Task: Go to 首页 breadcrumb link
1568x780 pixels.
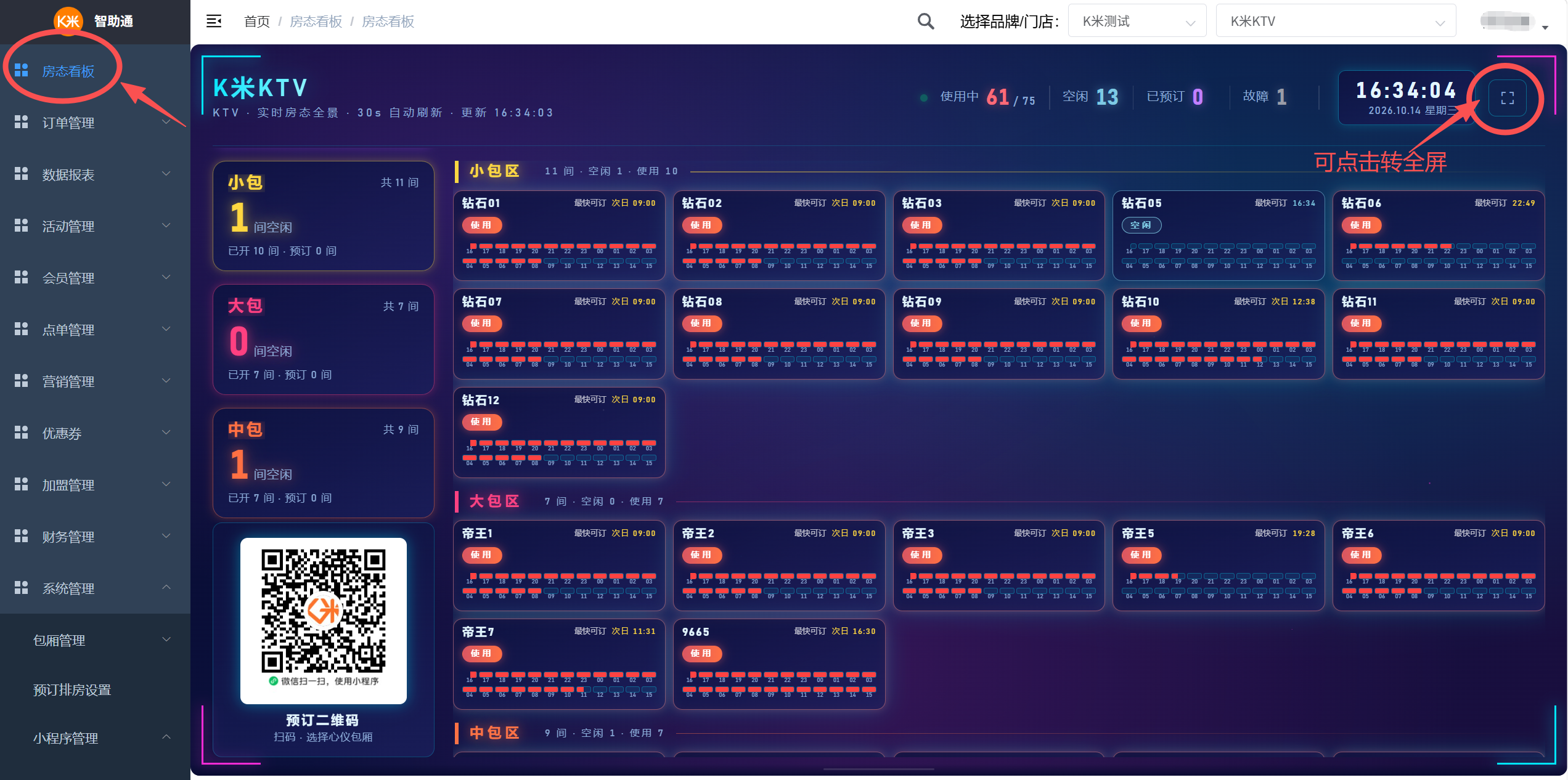Action: pyautogui.click(x=257, y=22)
